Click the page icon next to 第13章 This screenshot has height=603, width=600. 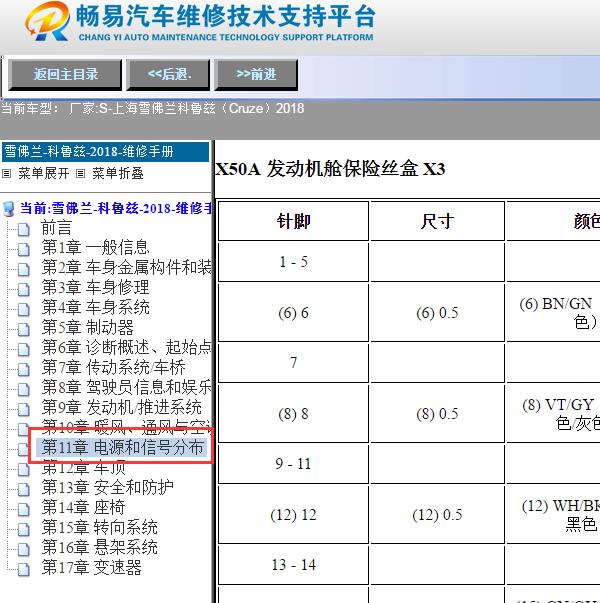click(24, 489)
